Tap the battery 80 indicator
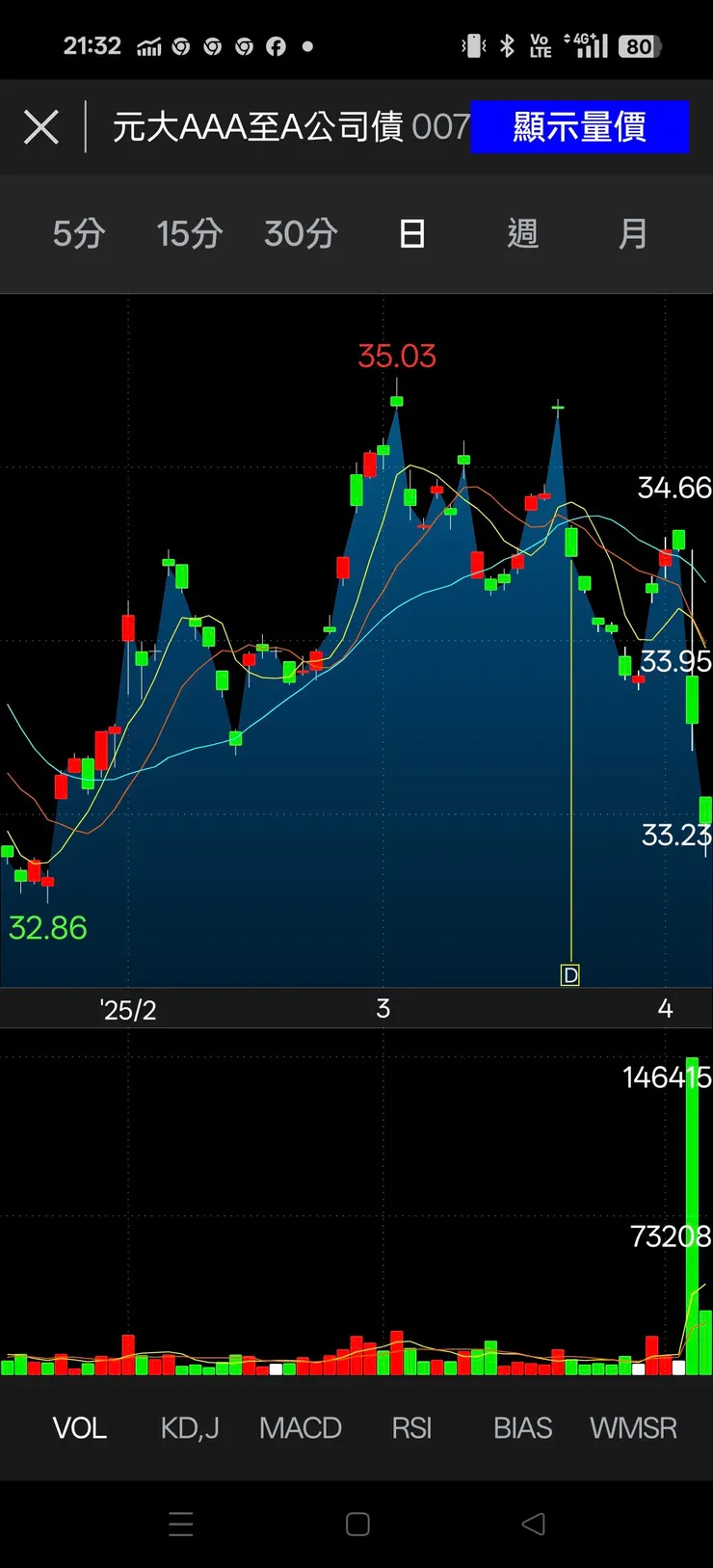The width and height of the screenshot is (713, 1568). coord(641,46)
